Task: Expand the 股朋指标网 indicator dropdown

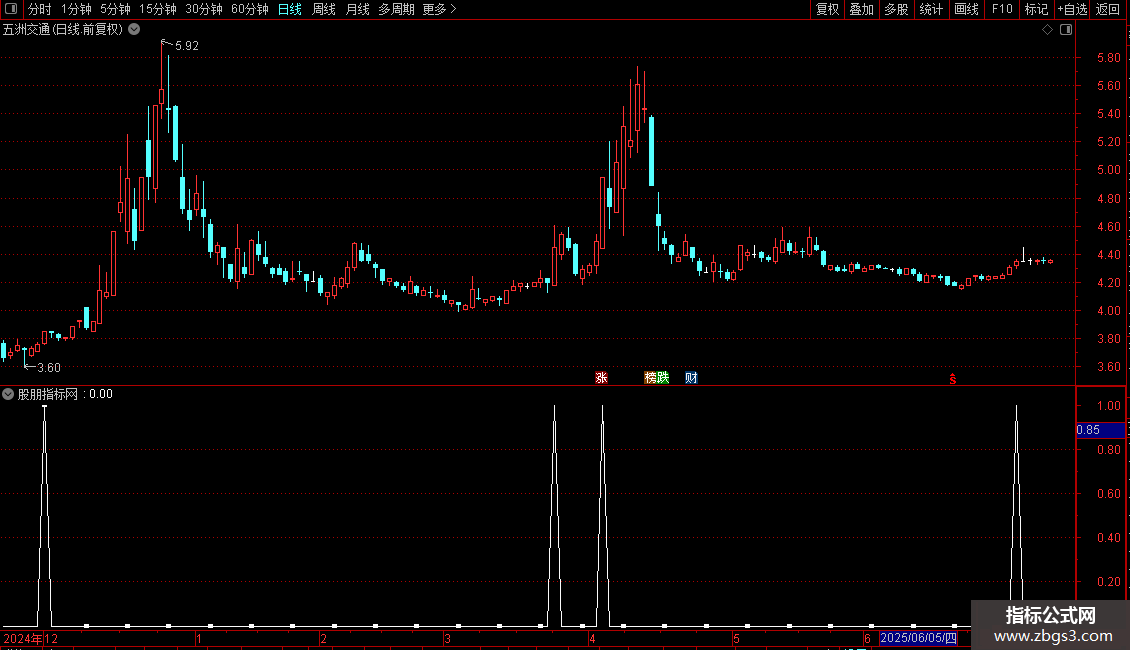Action: [8, 394]
